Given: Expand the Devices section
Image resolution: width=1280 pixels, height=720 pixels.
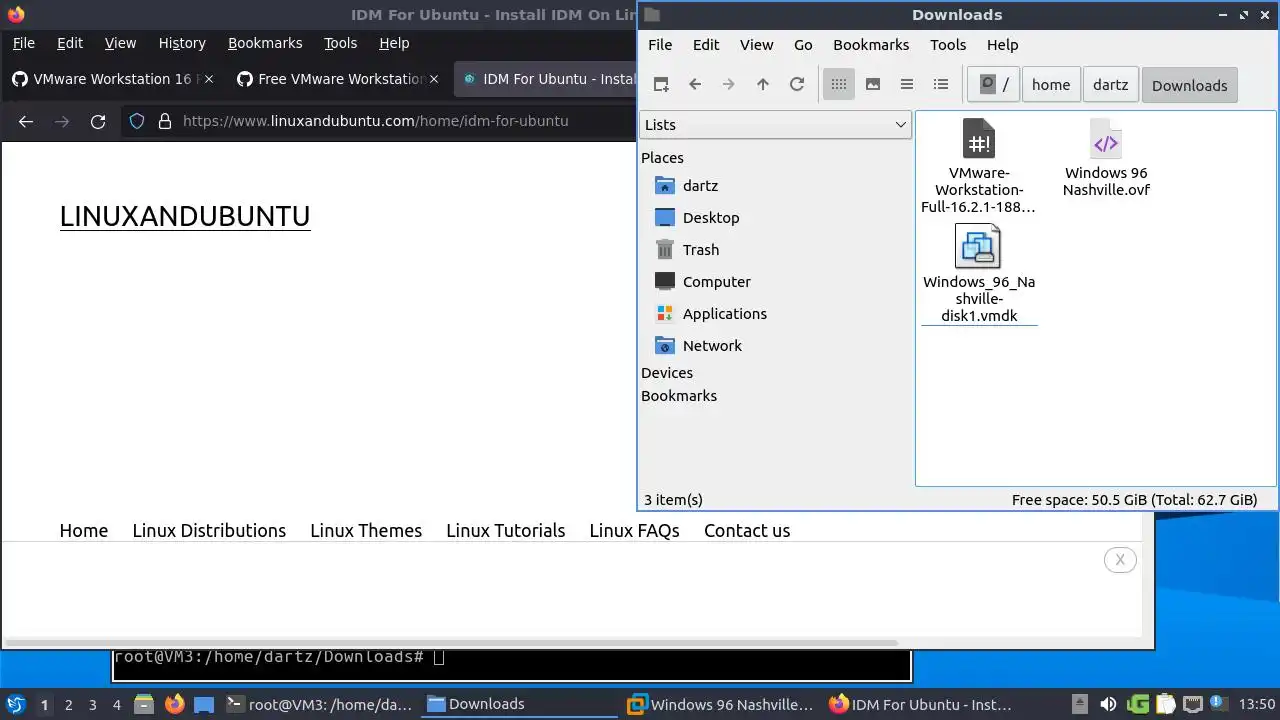Looking at the screenshot, I should pyautogui.click(x=667, y=373).
